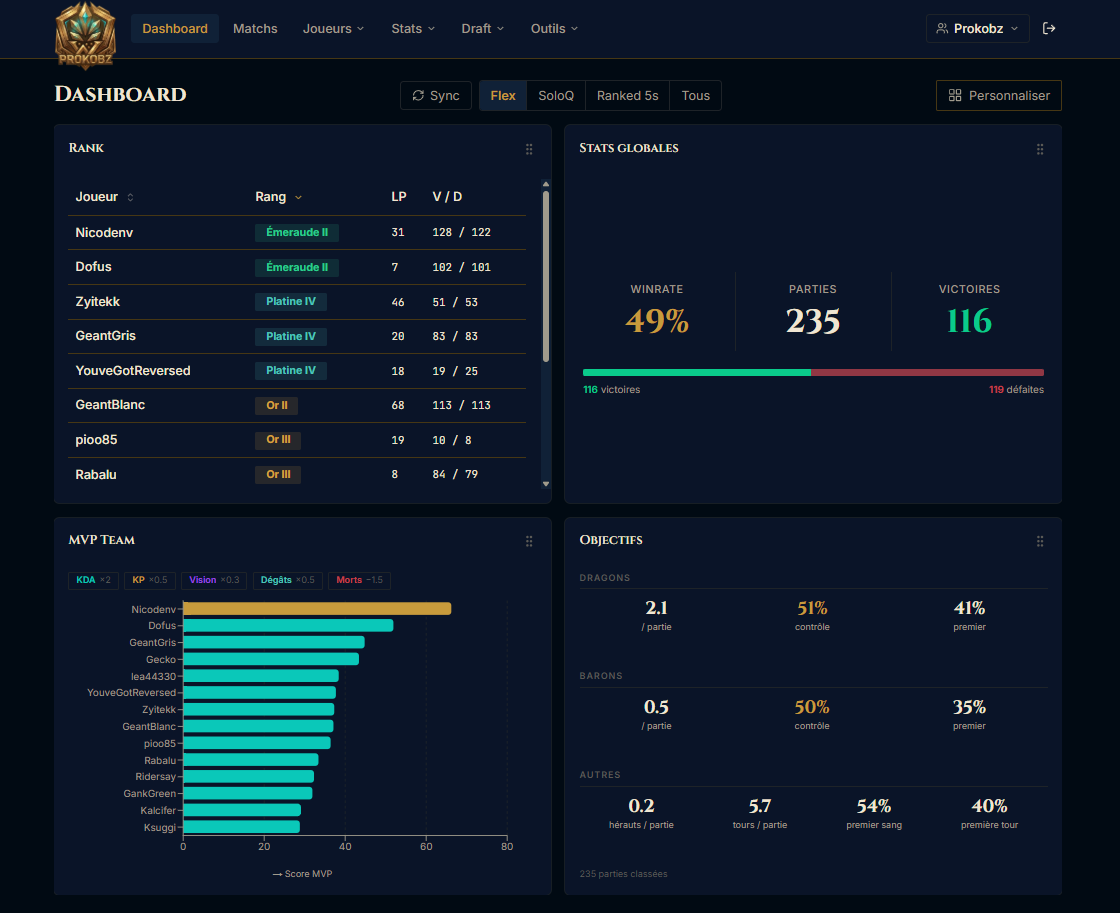The width and height of the screenshot is (1120, 913).
Task: Click the Personnaliser grid icon
Action: coord(955,96)
